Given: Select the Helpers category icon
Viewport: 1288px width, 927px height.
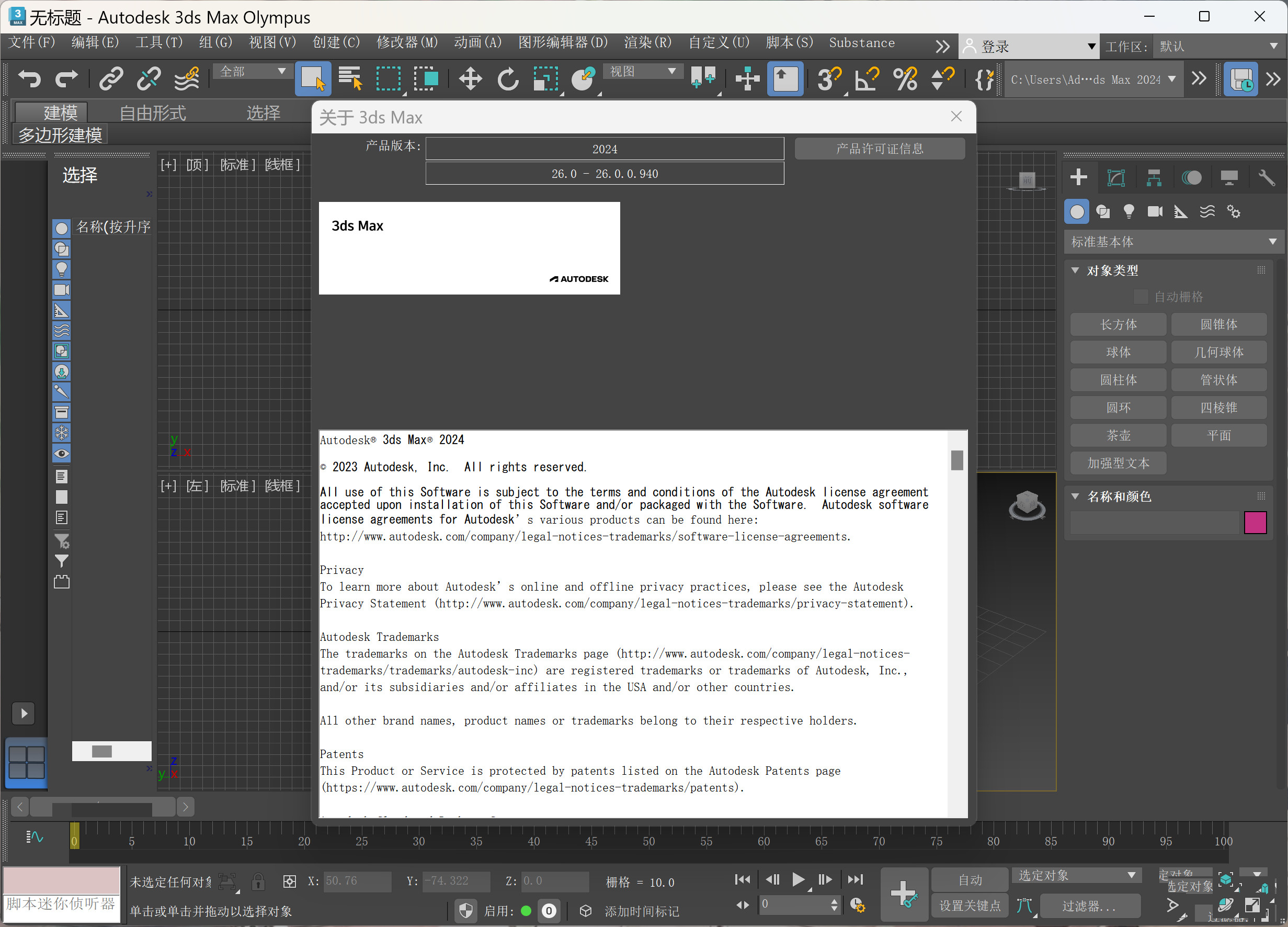Looking at the screenshot, I should pos(1181,212).
